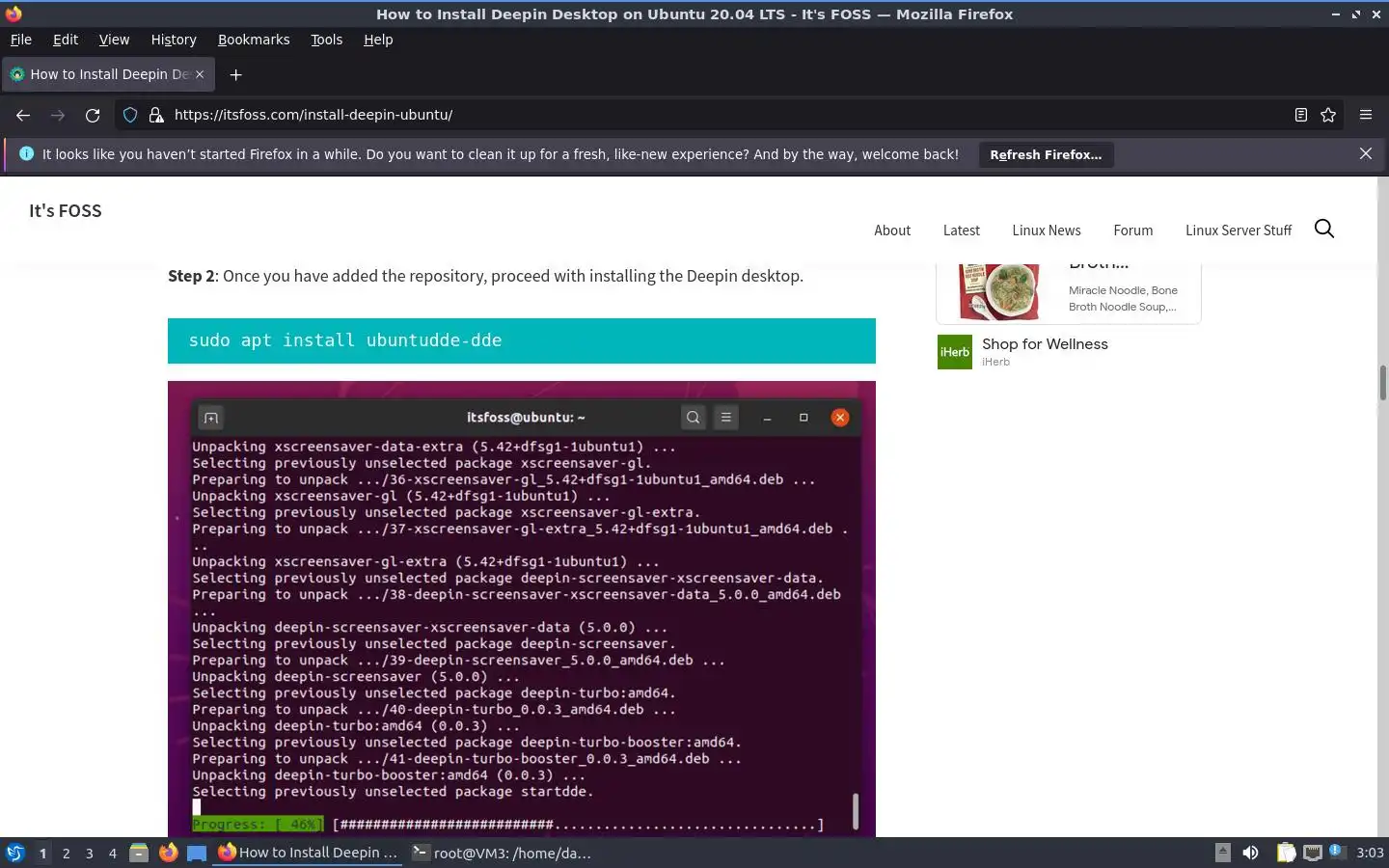The height and width of the screenshot is (868, 1389).
Task: Open the Linux Server Stuff link
Action: point(1239,231)
